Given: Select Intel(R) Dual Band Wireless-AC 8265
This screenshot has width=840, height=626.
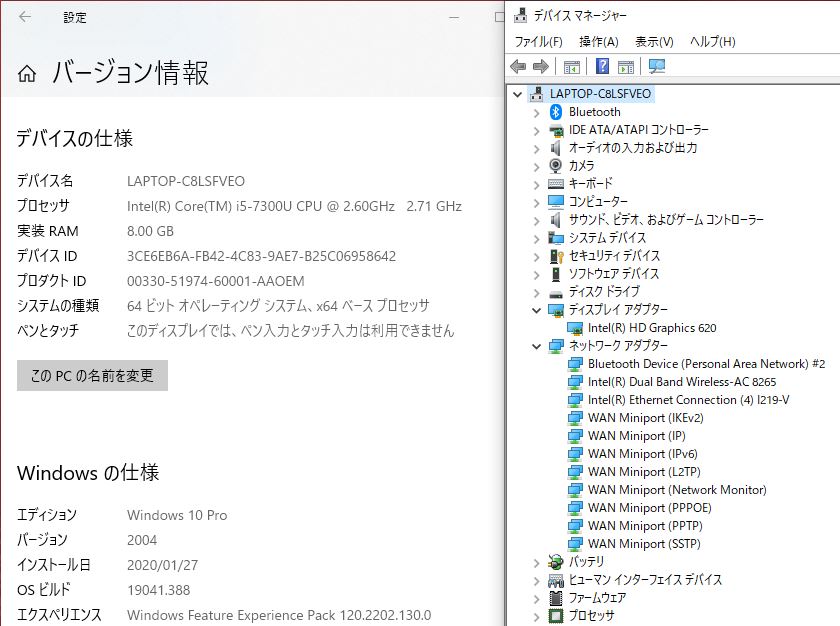Looking at the screenshot, I should pos(681,382).
